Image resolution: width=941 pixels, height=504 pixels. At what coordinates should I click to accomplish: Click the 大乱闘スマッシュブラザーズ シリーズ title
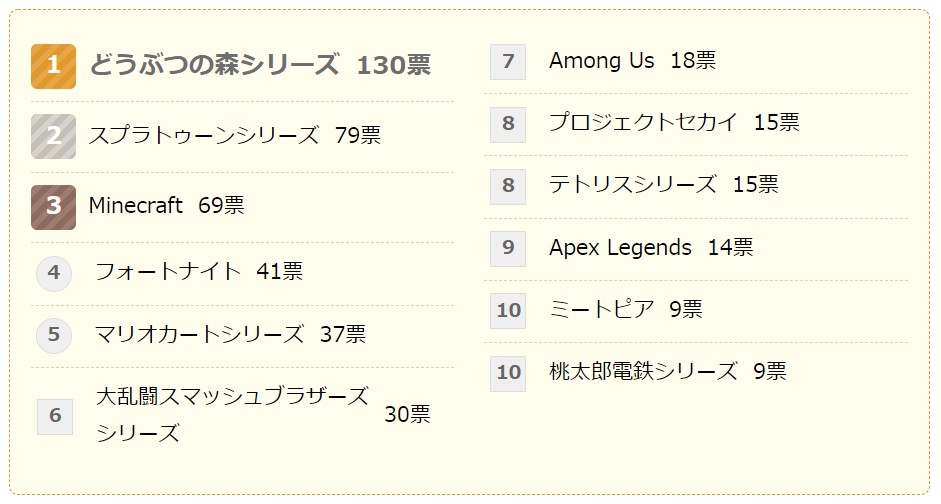pyautogui.click(x=232, y=414)
